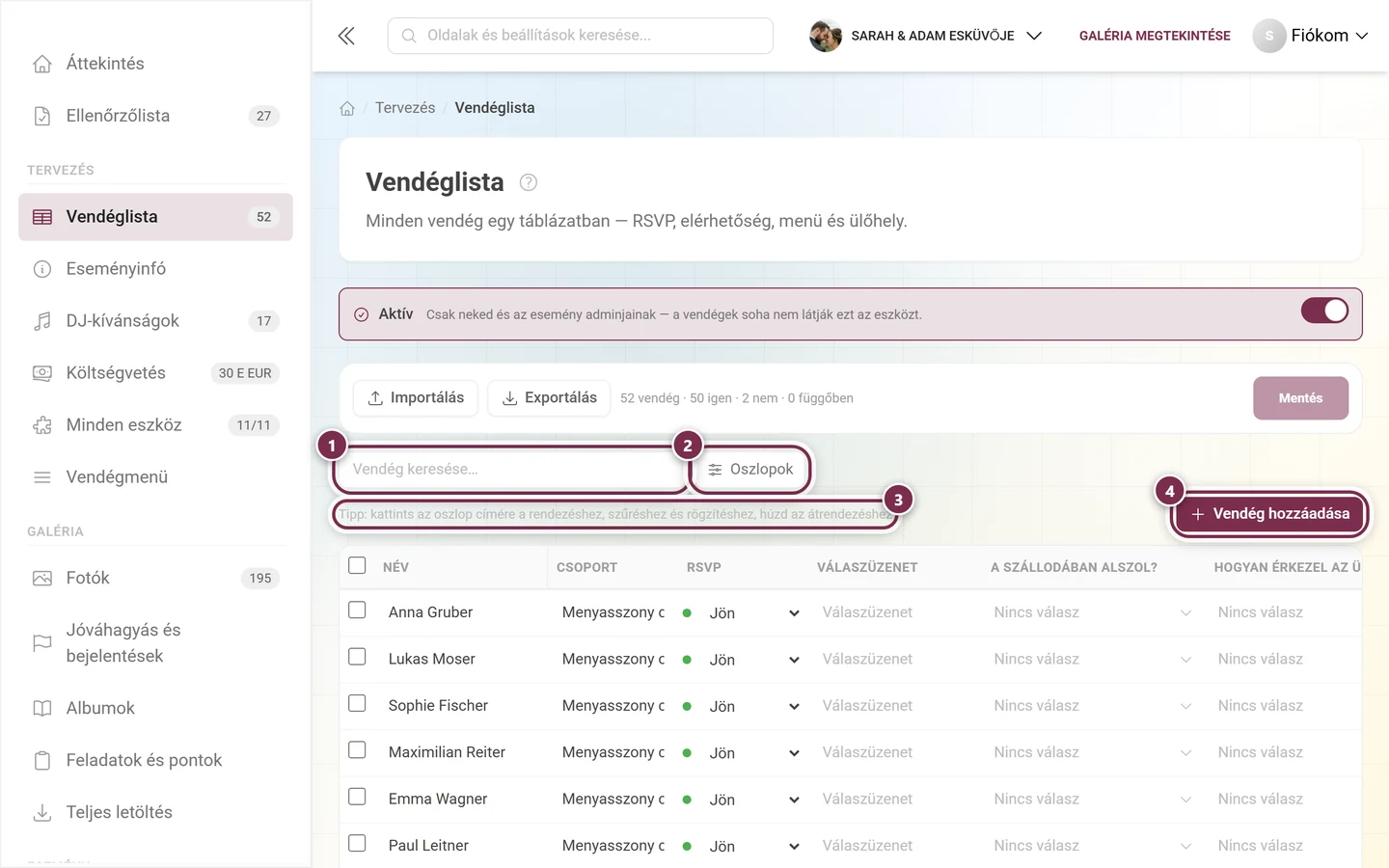This screenshot has height=868, width=1389.
Task: Click the home icon in the breadcrumb
Action: 347,108
